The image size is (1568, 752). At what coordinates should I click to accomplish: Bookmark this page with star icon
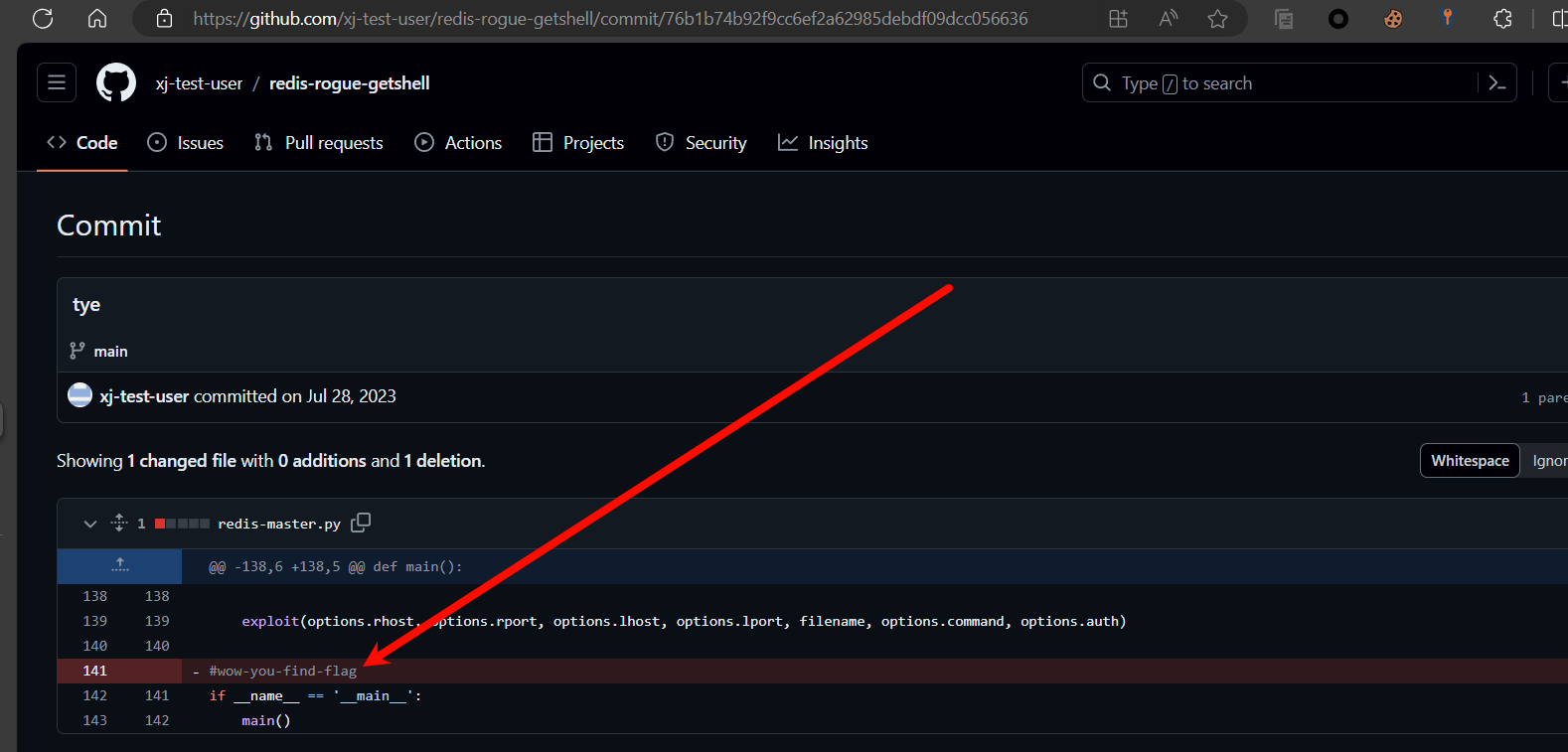tap(1217, 19)
